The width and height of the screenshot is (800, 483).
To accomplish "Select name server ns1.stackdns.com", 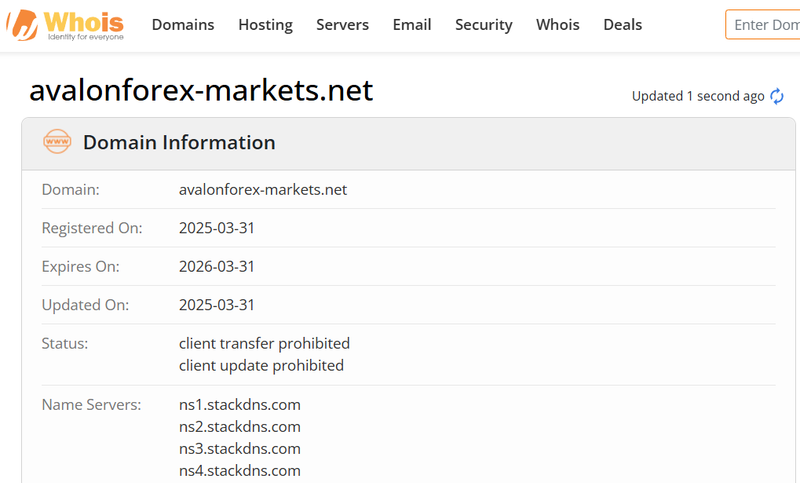I will [x=240, y=404].
